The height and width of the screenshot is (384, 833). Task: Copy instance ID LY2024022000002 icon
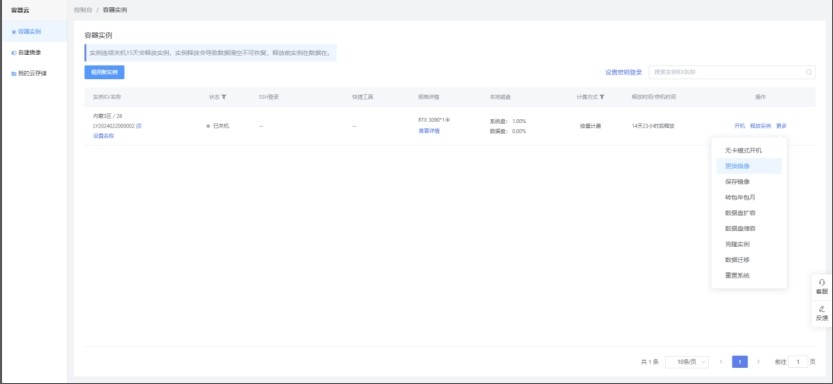click(x=139, y=126)
